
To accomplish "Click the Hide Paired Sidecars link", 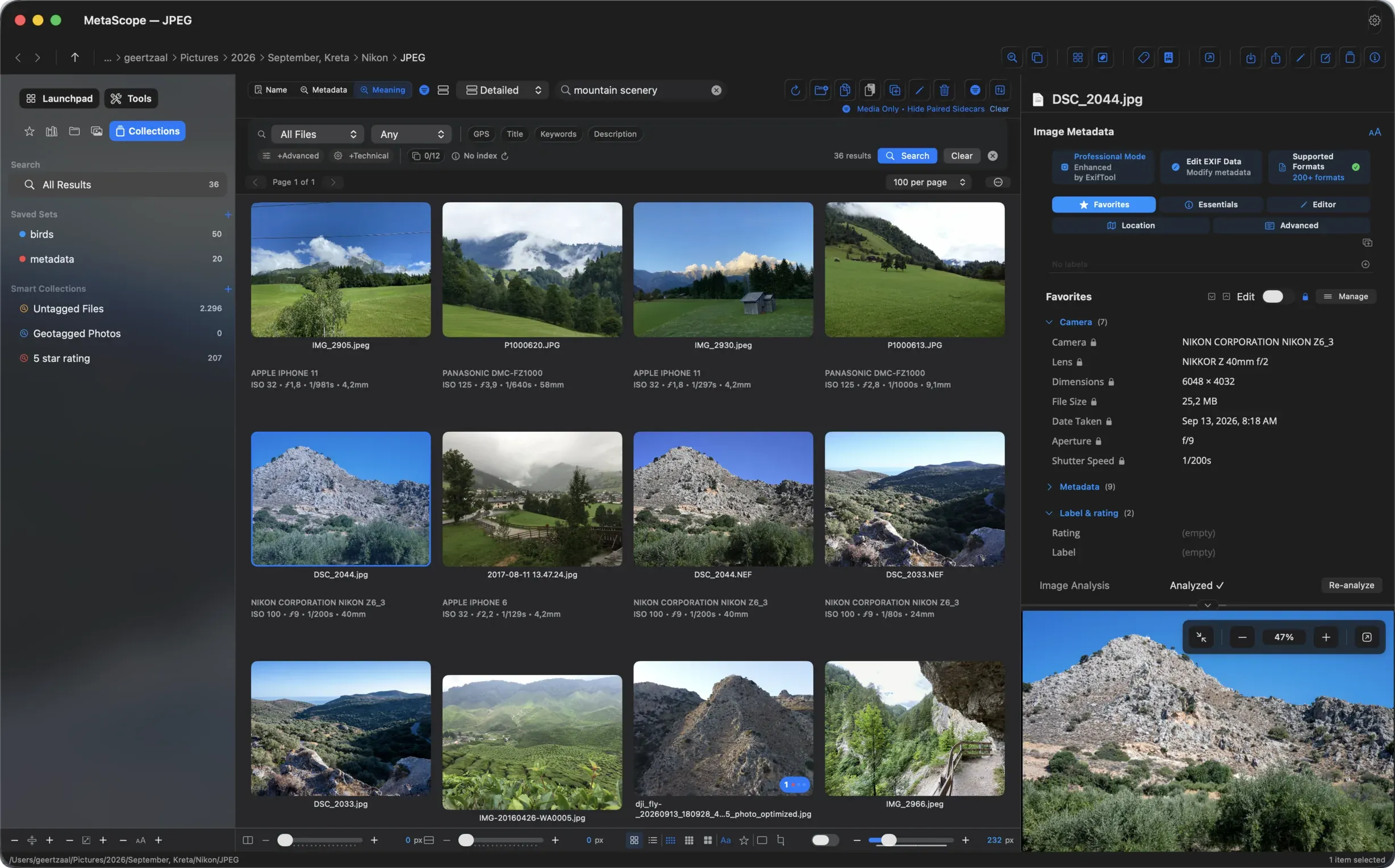I will [945, 109].
